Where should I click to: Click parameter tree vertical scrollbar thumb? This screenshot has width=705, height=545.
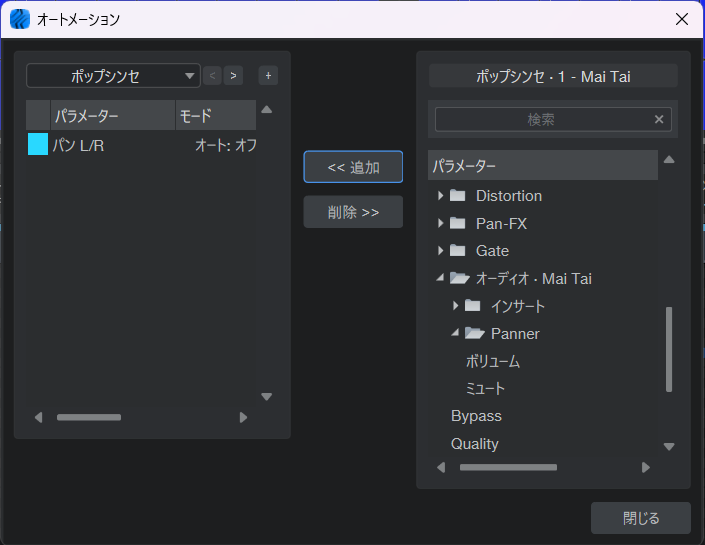tap(669, 349)
